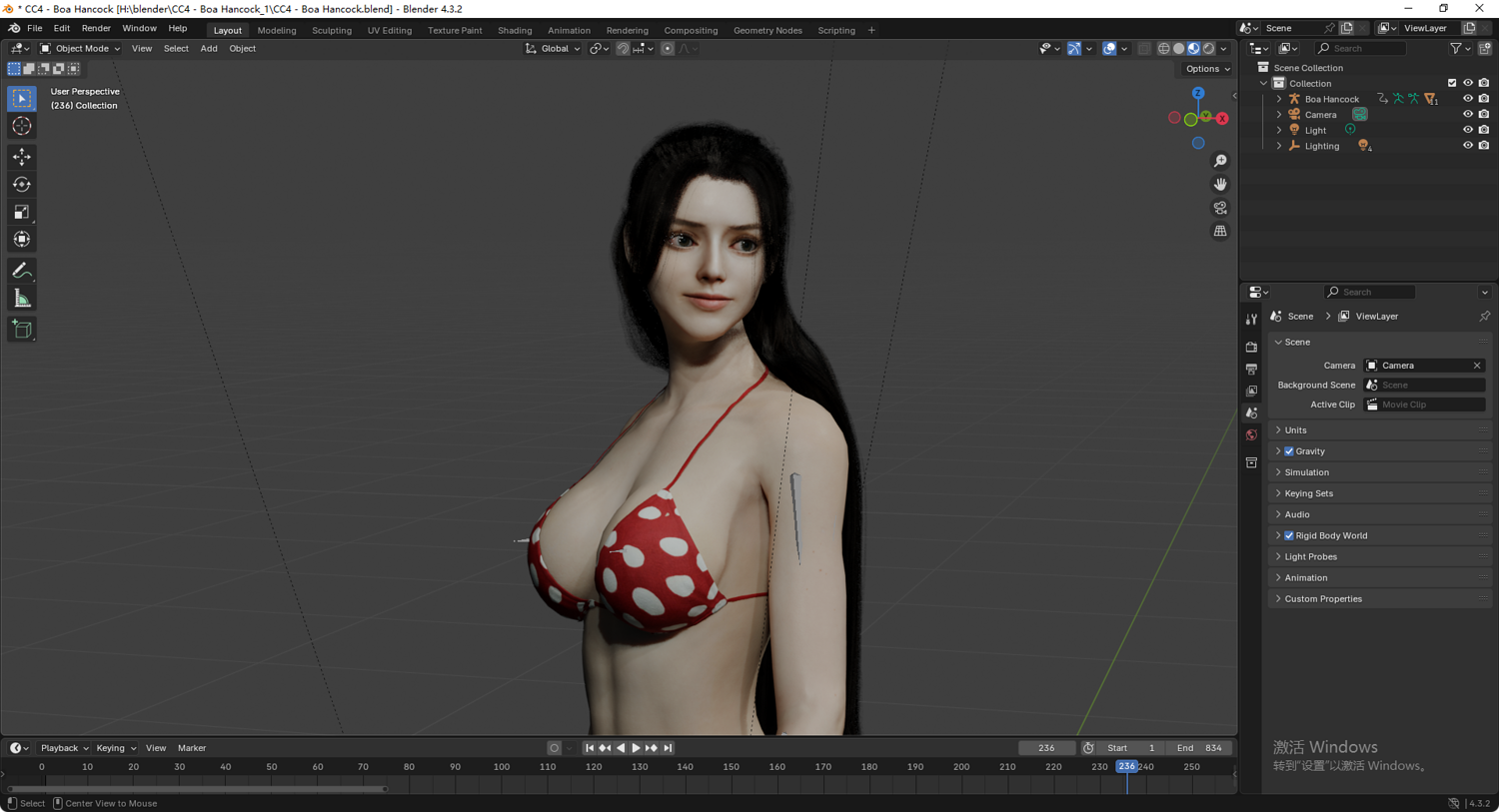Expand the Lighting tree item
1499x812 pixels.
click(x=1279, y=146)
